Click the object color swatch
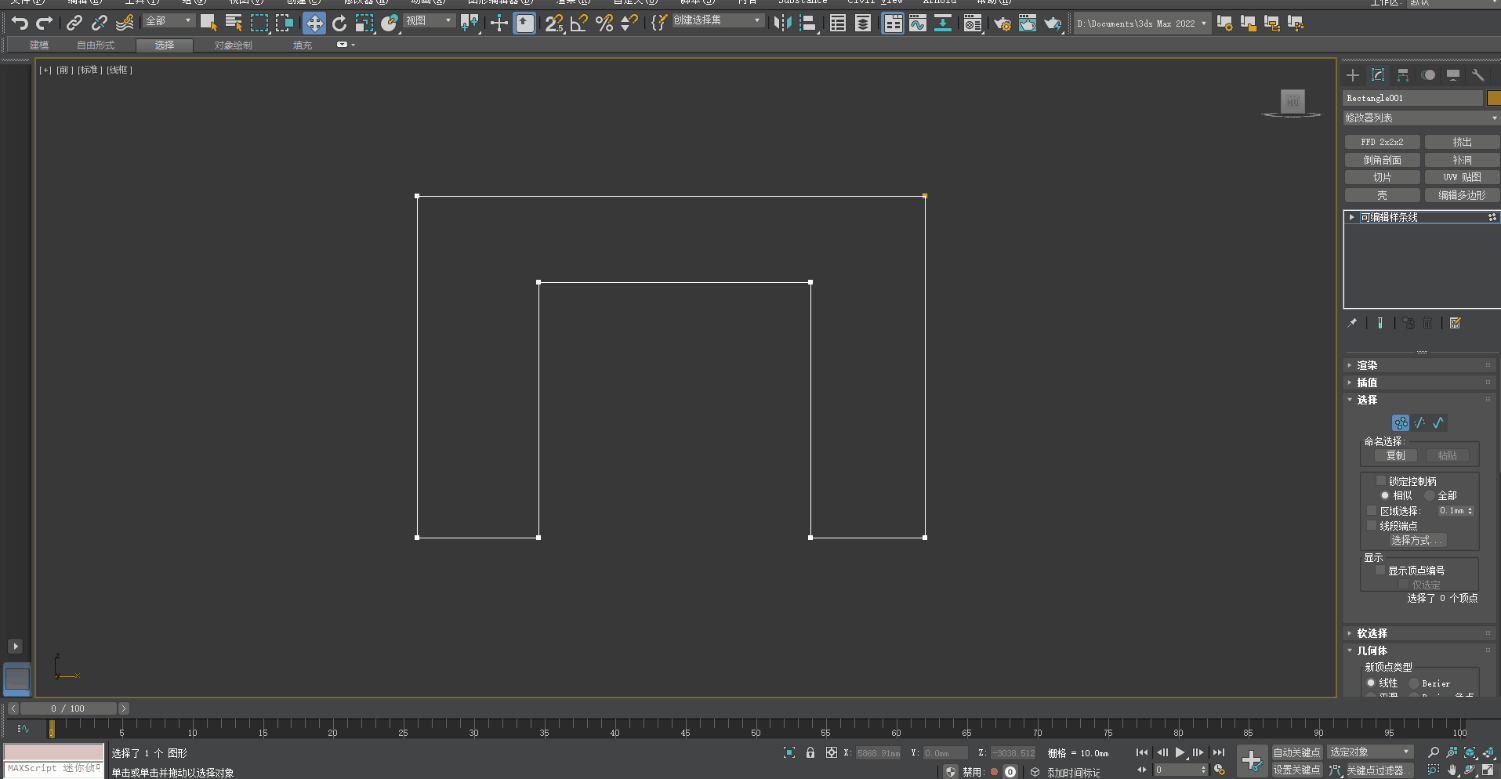This screenshot has height=779, width=1501. 1494,98
